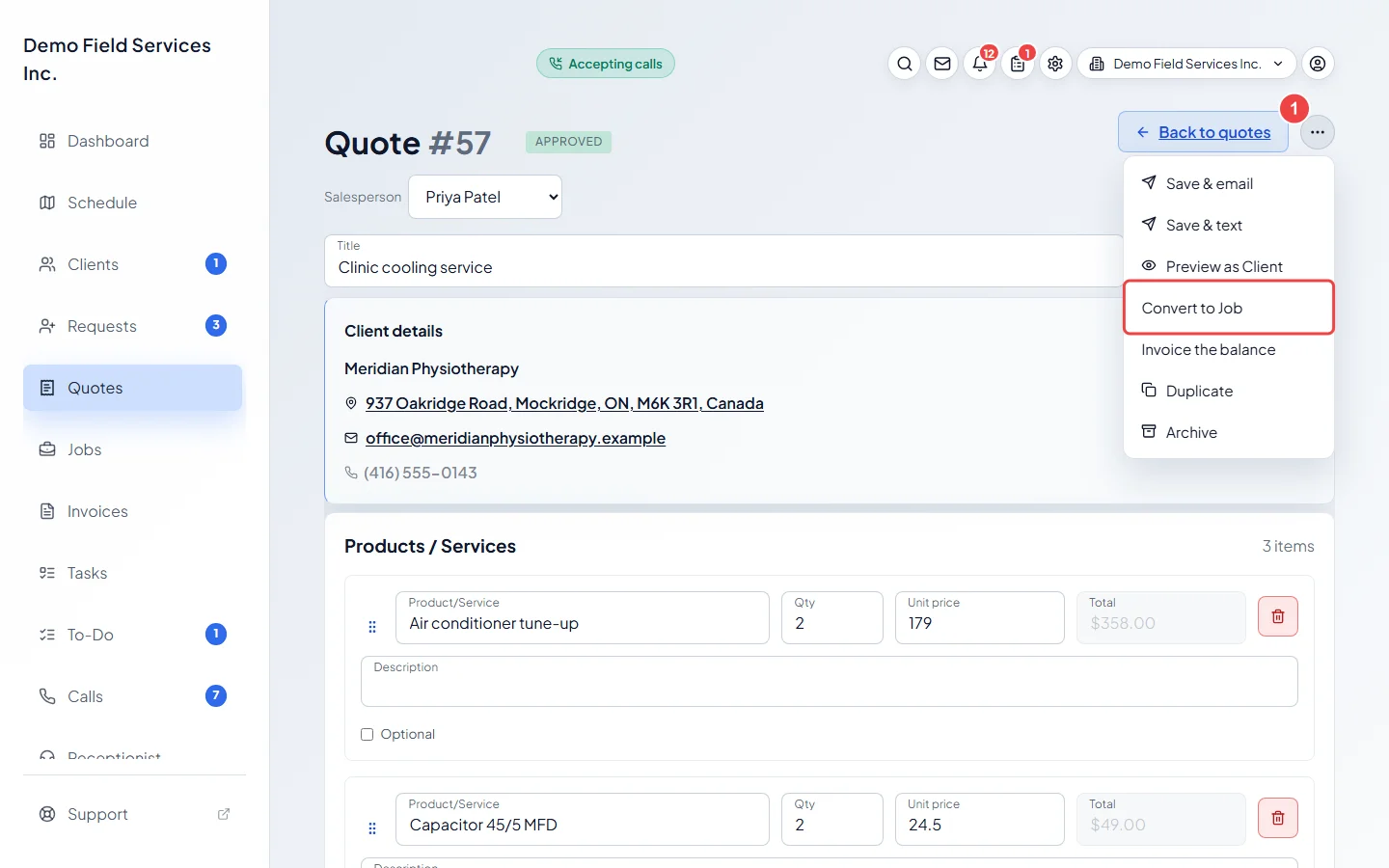This screenshot has height=868, width=1389.
Task: Grab drag handle of Capacitor 45/5 MFD row
Action: point(372,828)
